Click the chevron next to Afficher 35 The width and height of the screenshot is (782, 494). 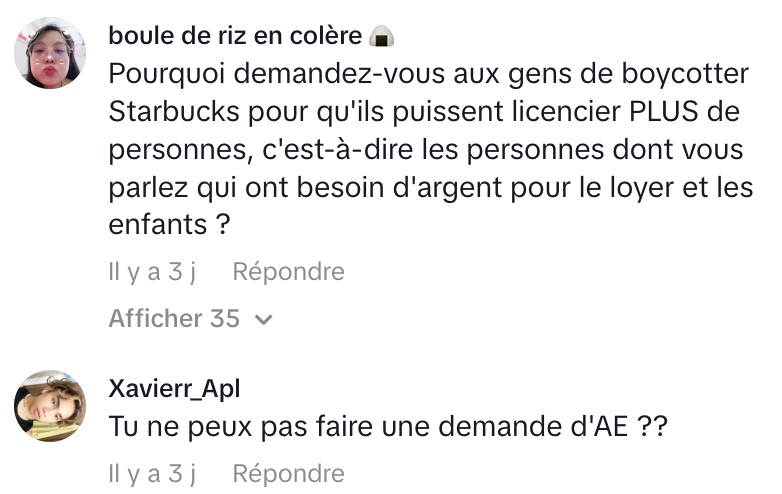click(x=263, y=320)
